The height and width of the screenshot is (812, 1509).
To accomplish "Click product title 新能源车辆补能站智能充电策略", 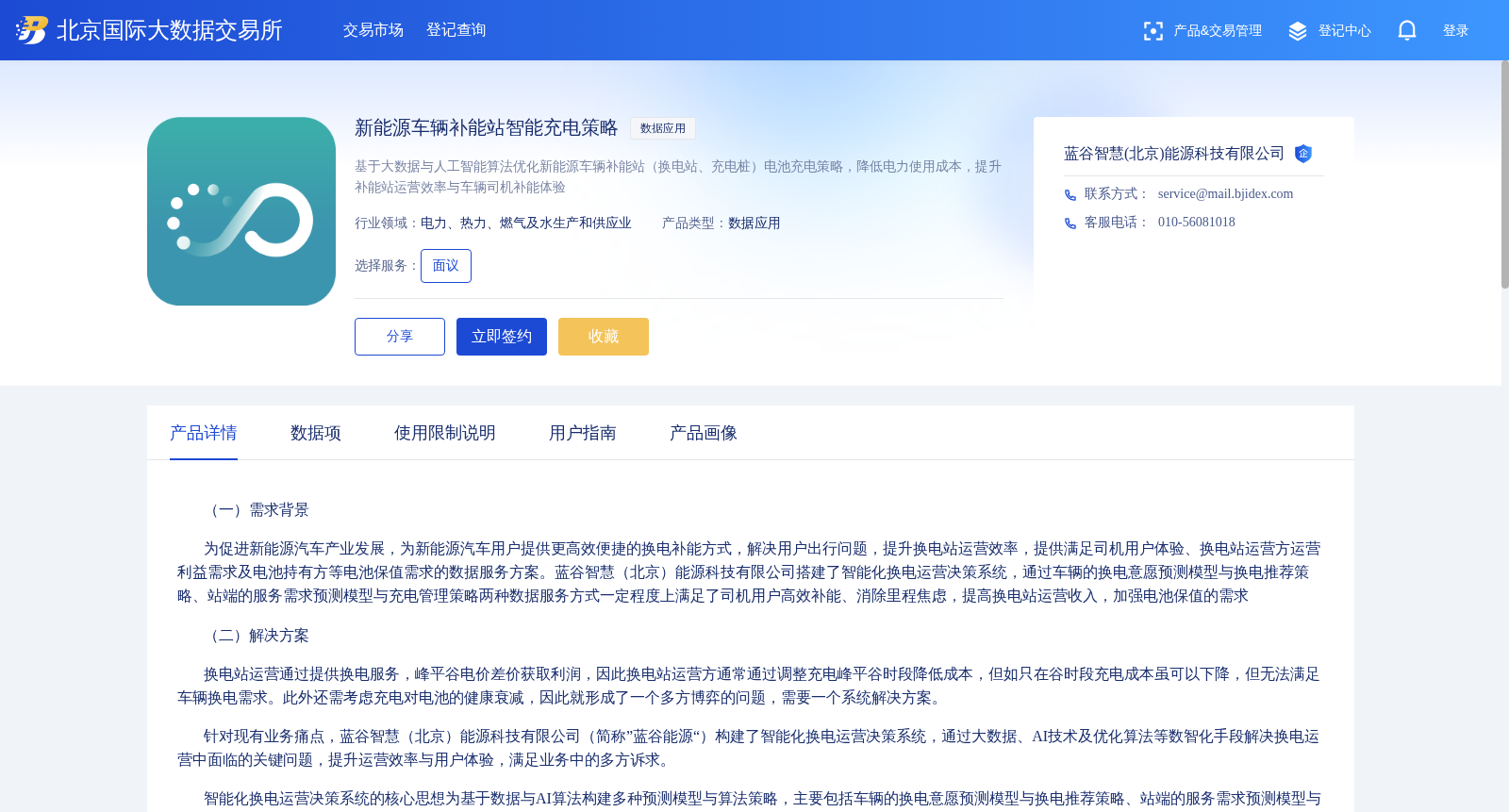I will 487,128.
